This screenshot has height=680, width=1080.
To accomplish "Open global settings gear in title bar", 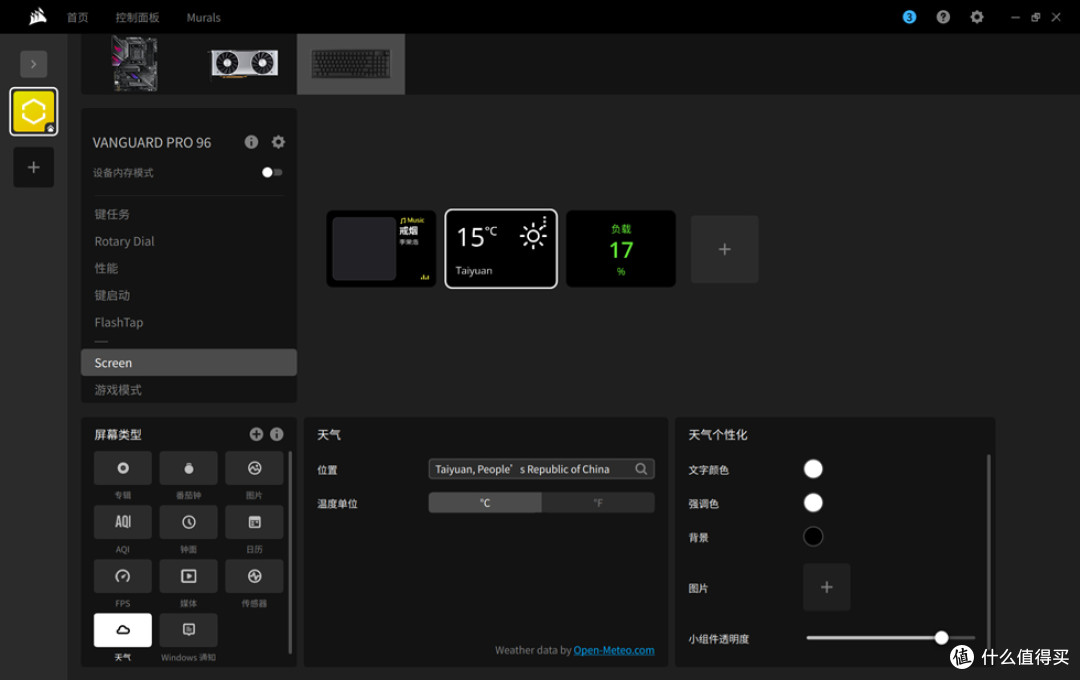I will coord(977,17).
